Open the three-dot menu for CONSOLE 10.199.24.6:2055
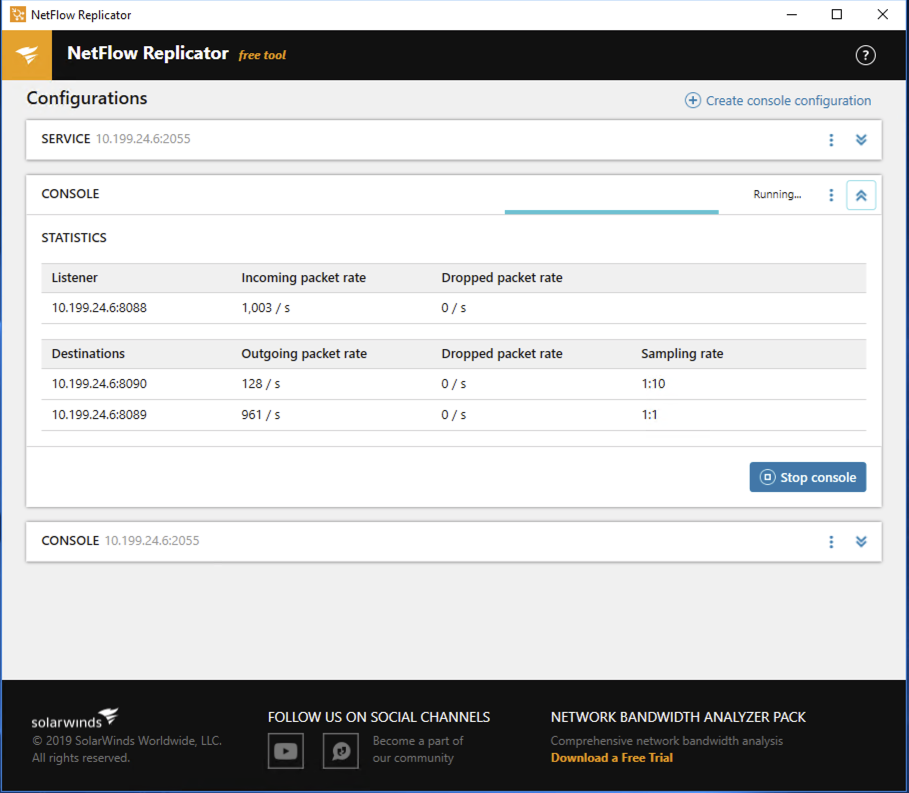This screenshot has height=793, width=909. [x=831, y=541]
